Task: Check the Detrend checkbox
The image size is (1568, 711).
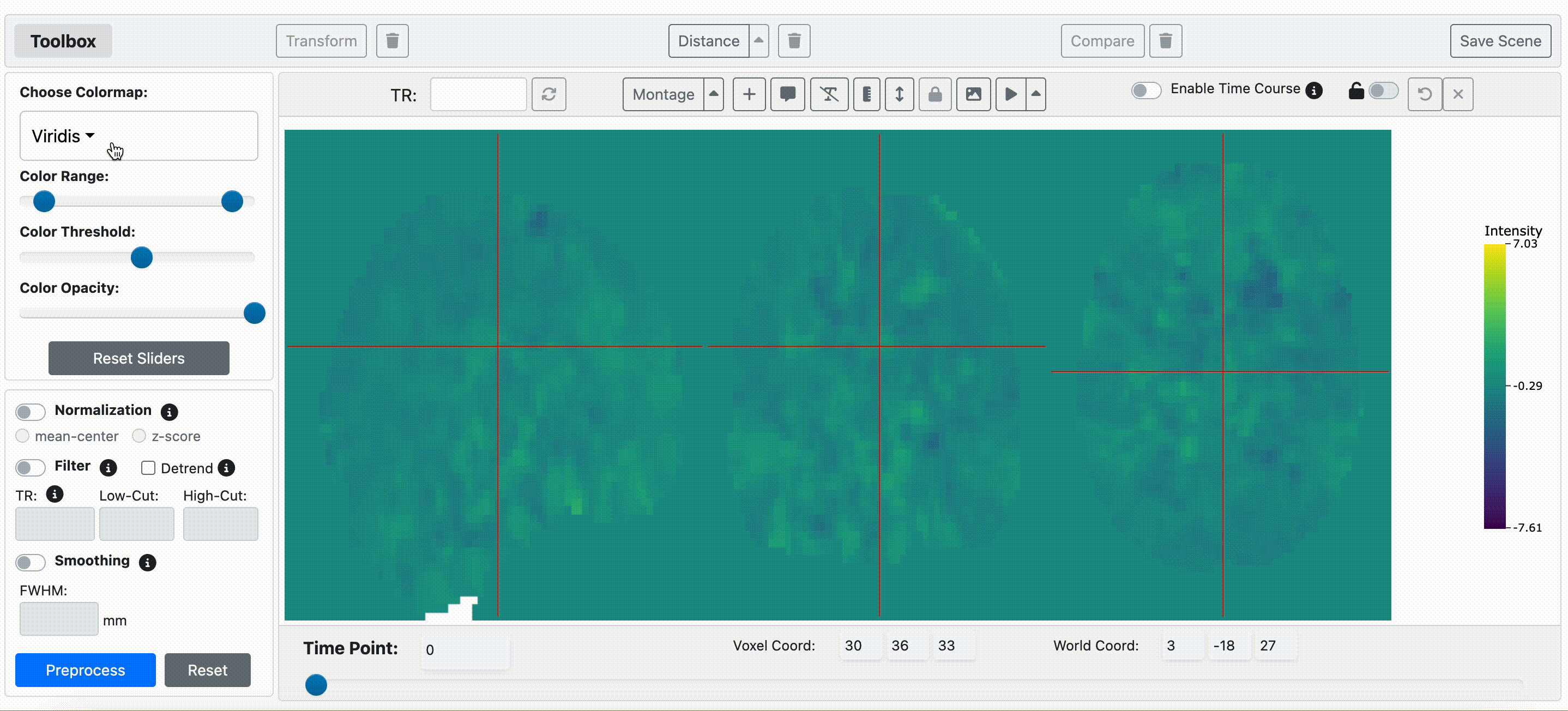Action: [148, 468]
